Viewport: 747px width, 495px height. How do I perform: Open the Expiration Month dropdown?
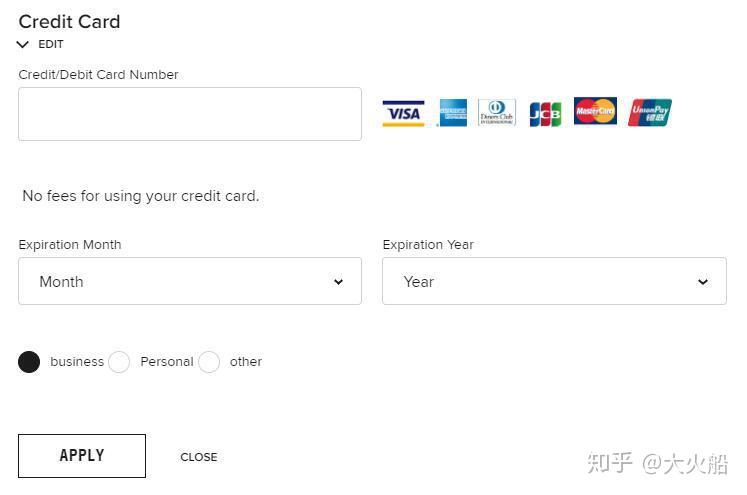(x=190, y=281)
